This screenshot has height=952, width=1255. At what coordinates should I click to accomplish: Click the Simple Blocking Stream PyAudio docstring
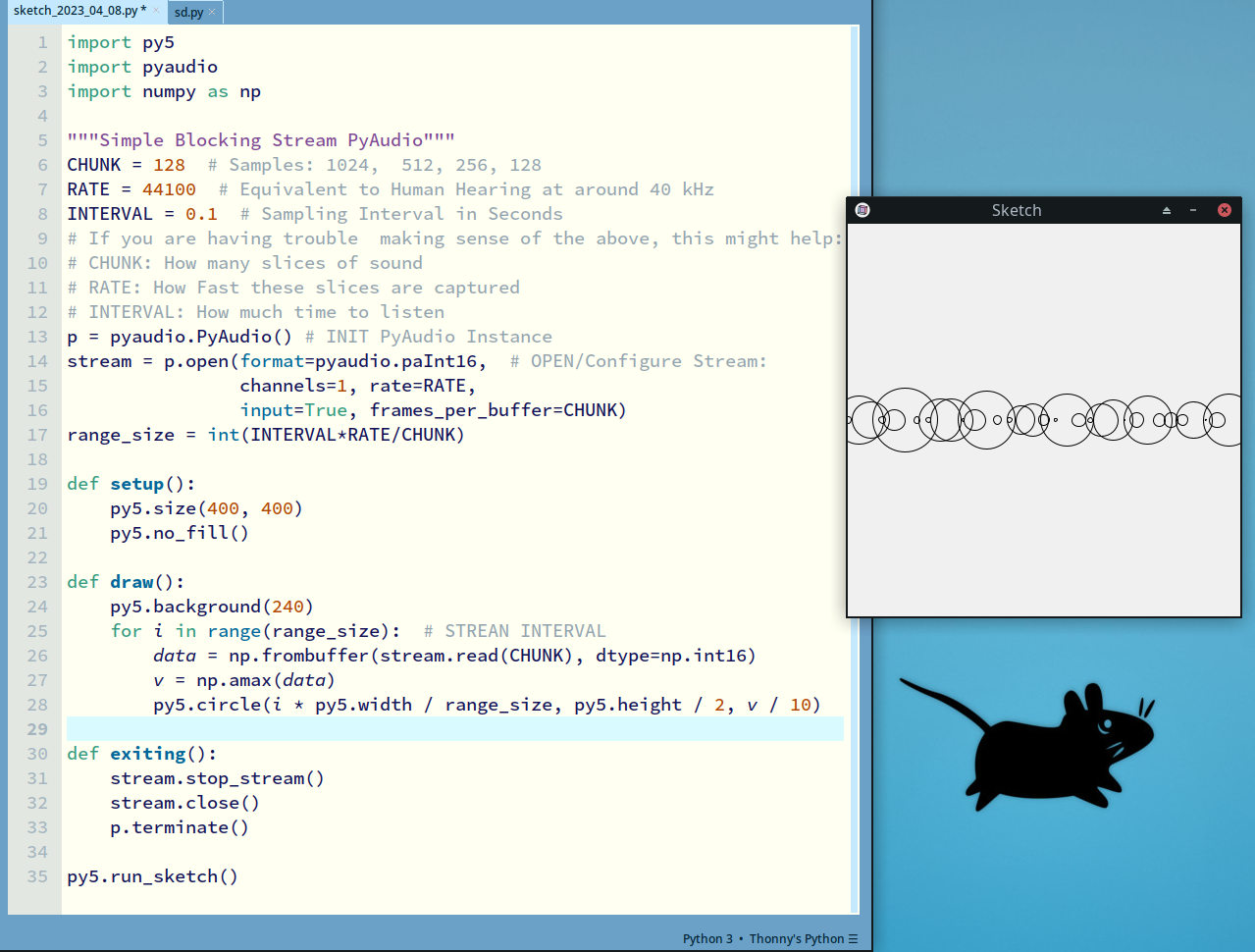coord(261,140)
